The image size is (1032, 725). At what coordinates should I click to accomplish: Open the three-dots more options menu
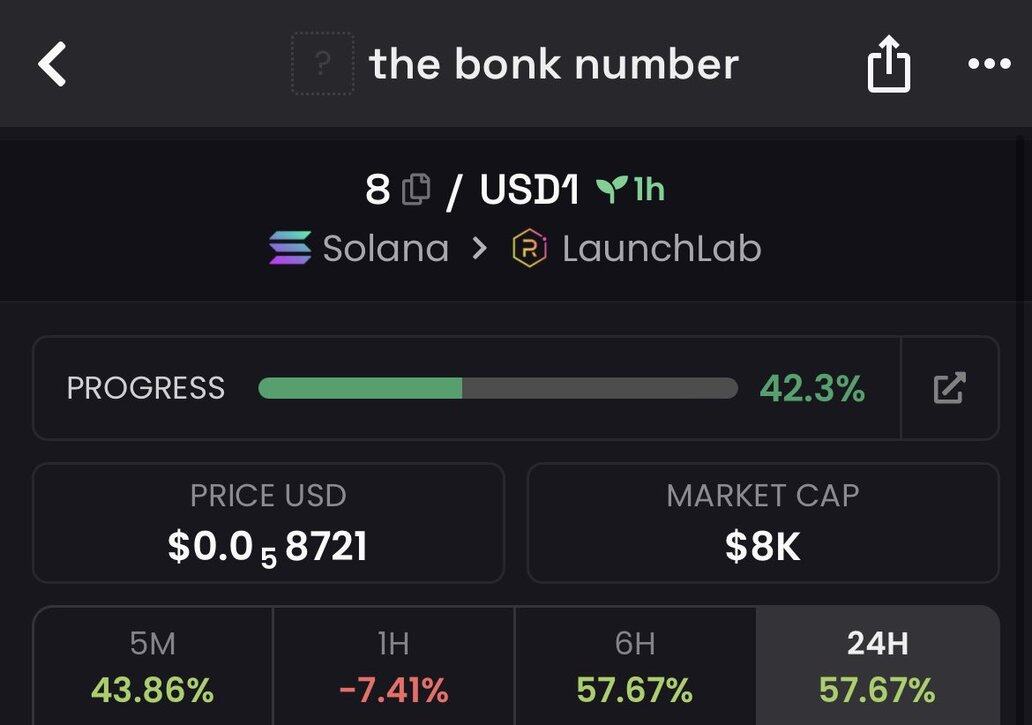coord(989,64)
